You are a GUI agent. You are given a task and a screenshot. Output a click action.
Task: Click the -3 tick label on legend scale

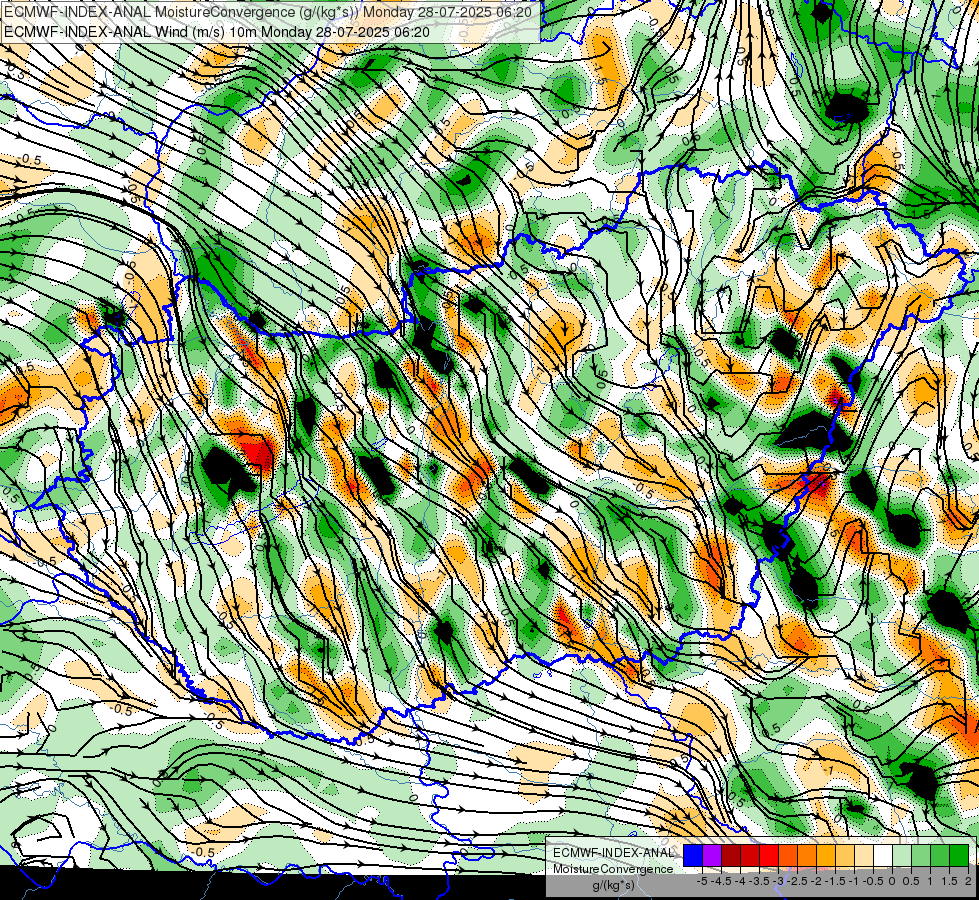[778, 881]
